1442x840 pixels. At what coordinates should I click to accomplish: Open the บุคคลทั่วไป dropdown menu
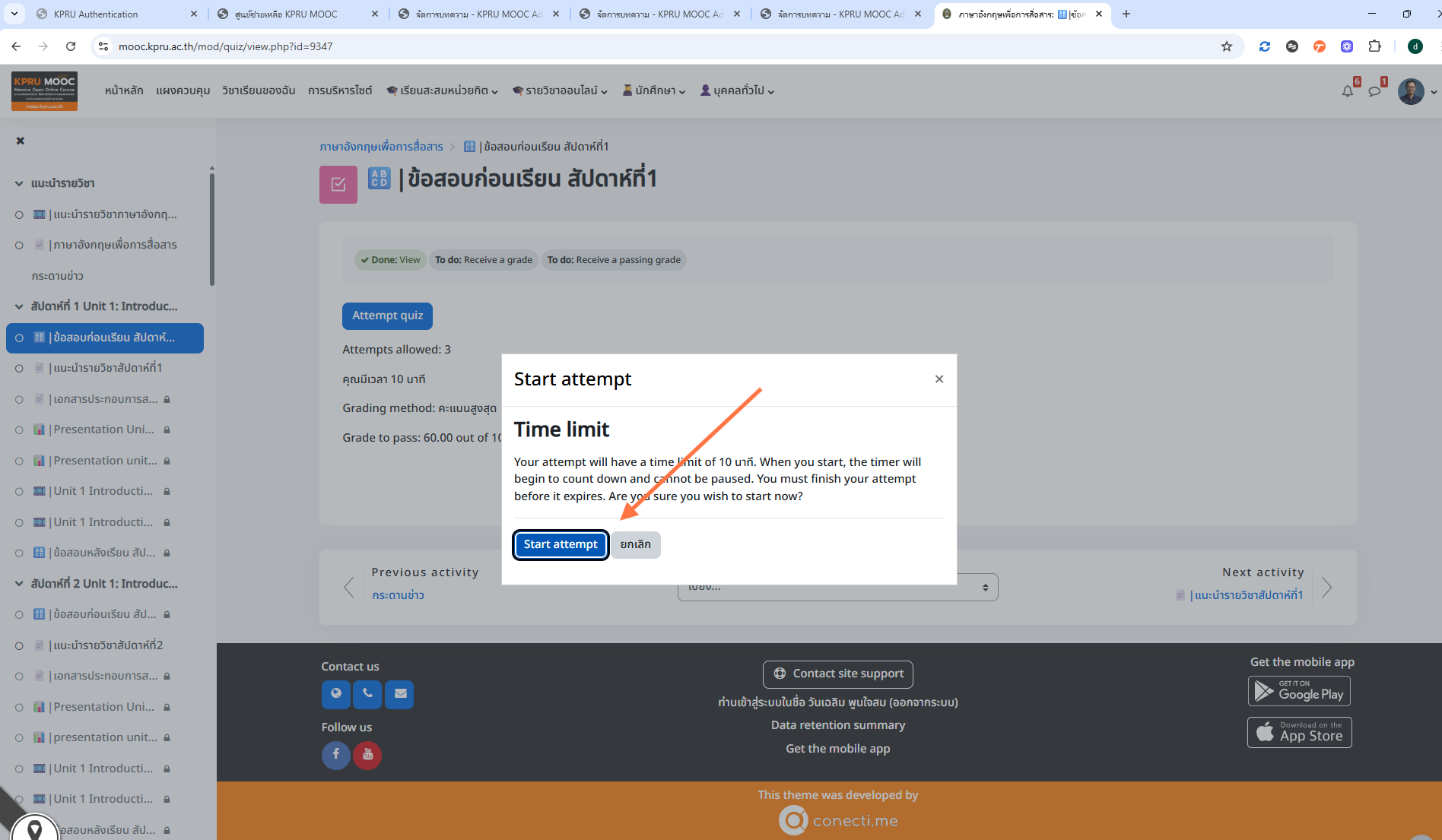[x=737, y=90]
